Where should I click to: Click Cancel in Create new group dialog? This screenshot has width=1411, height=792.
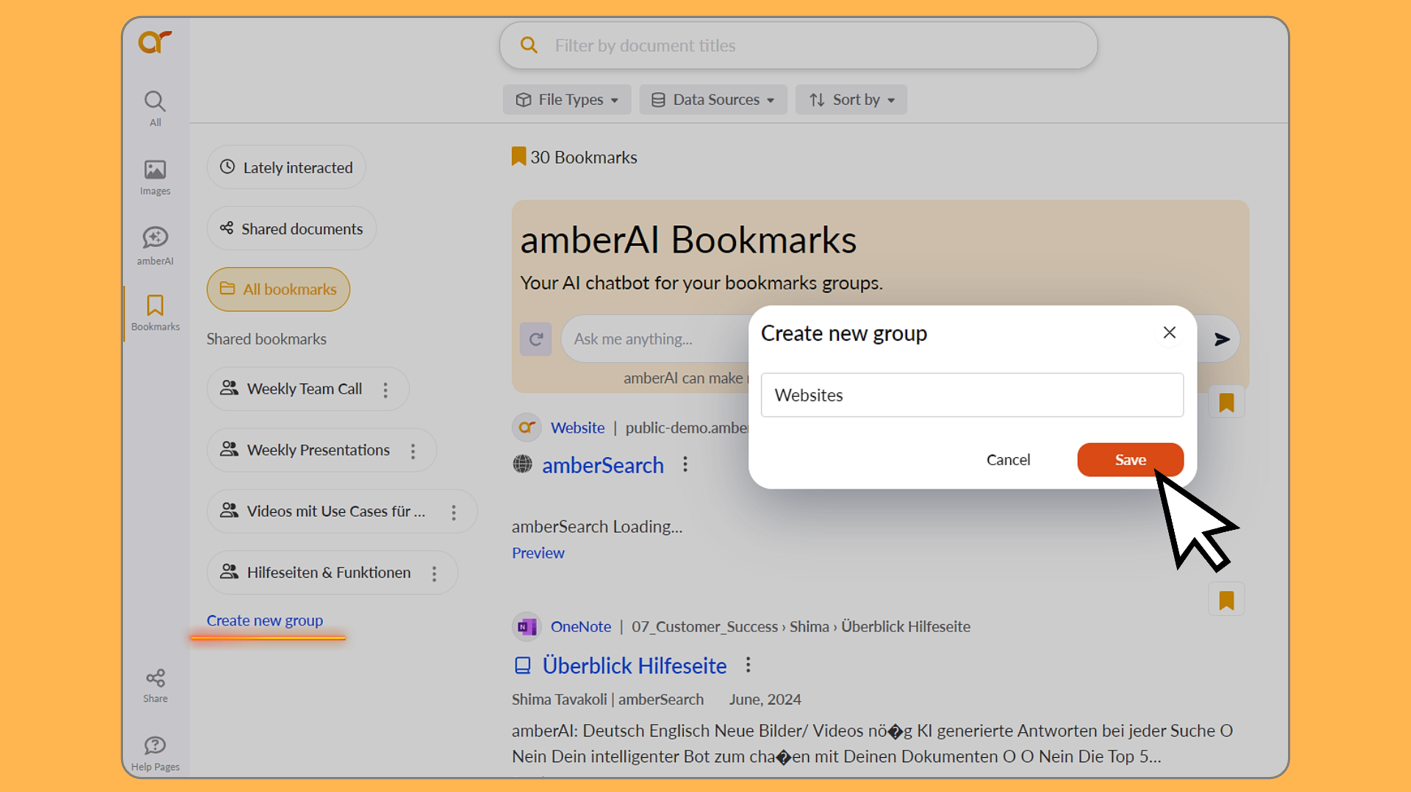(x=1008, y=460)
